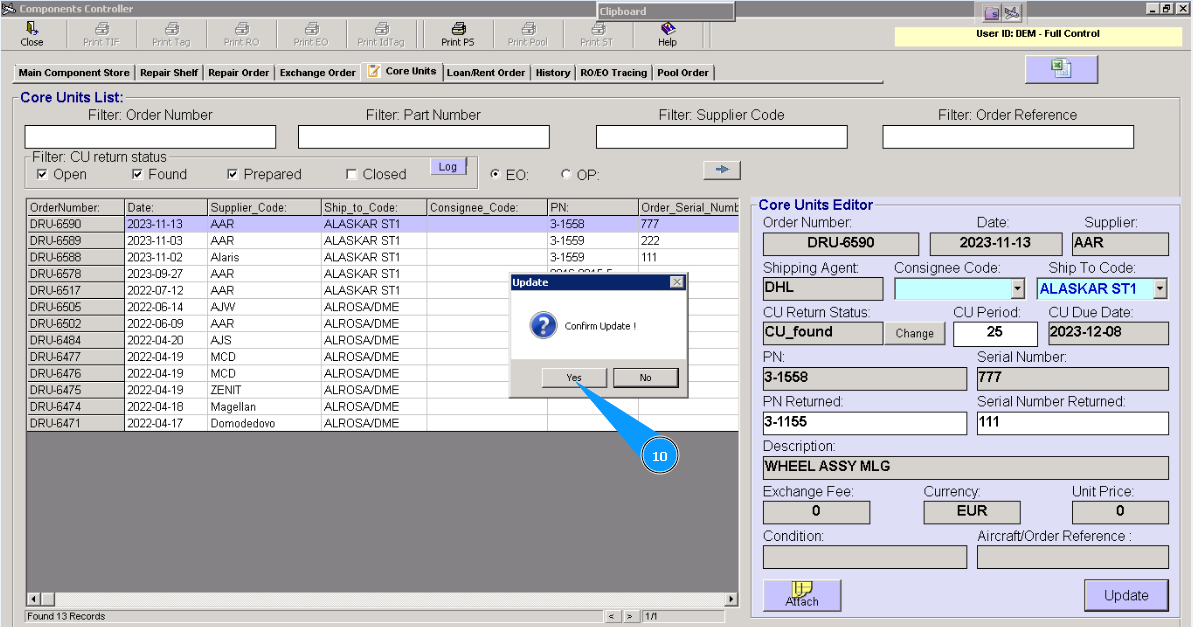The height and width of the screenshot is (627, 1193).
Task: Click the Attach paperclip button
Action: click(802, 595)
